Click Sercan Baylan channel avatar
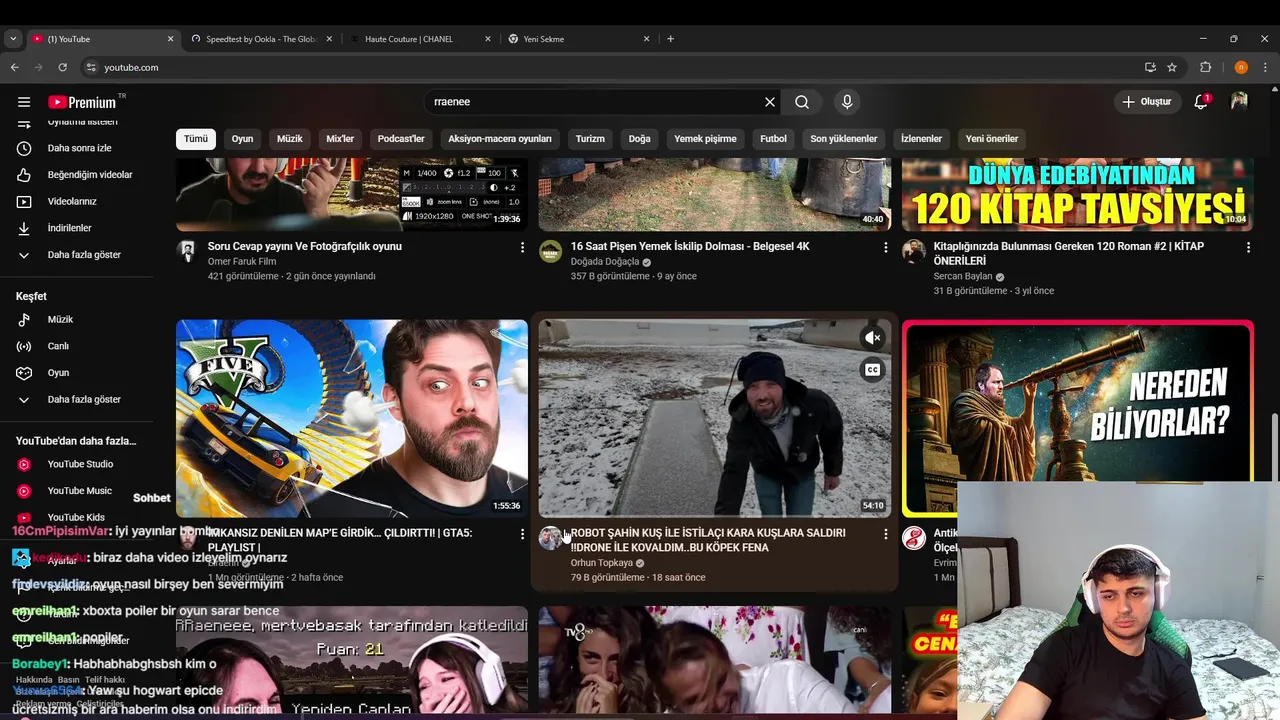The width and height of the screenshot is (1280, 720). click(x=913, y=251)
